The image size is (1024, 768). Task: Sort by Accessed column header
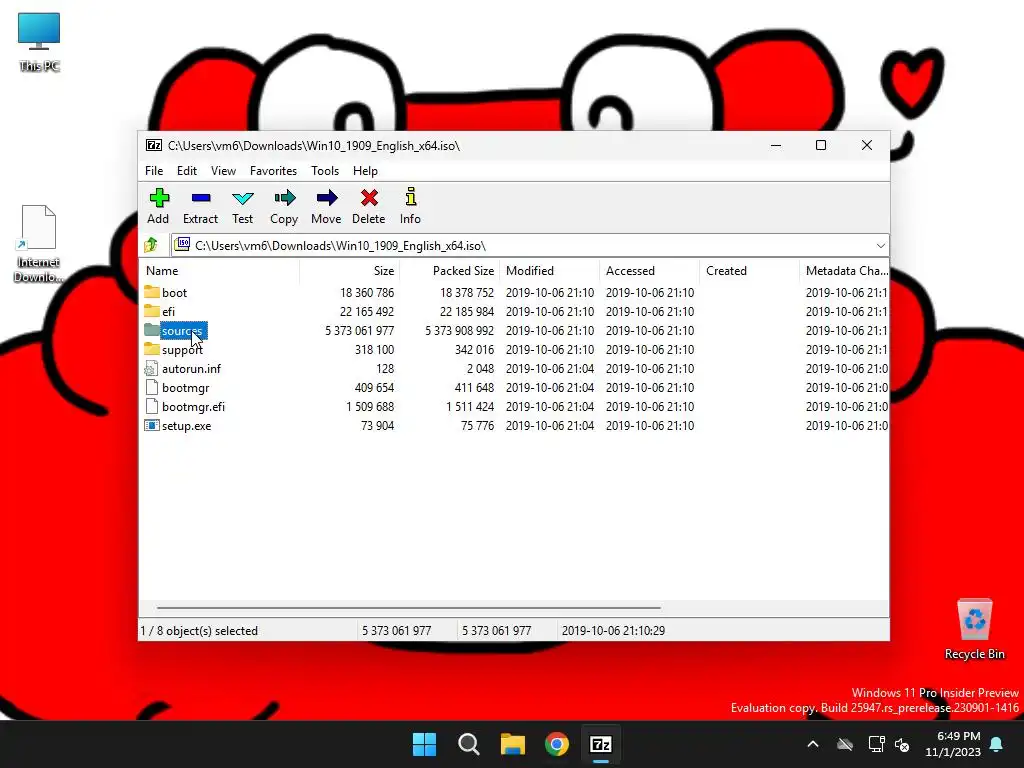click(649, 270)
